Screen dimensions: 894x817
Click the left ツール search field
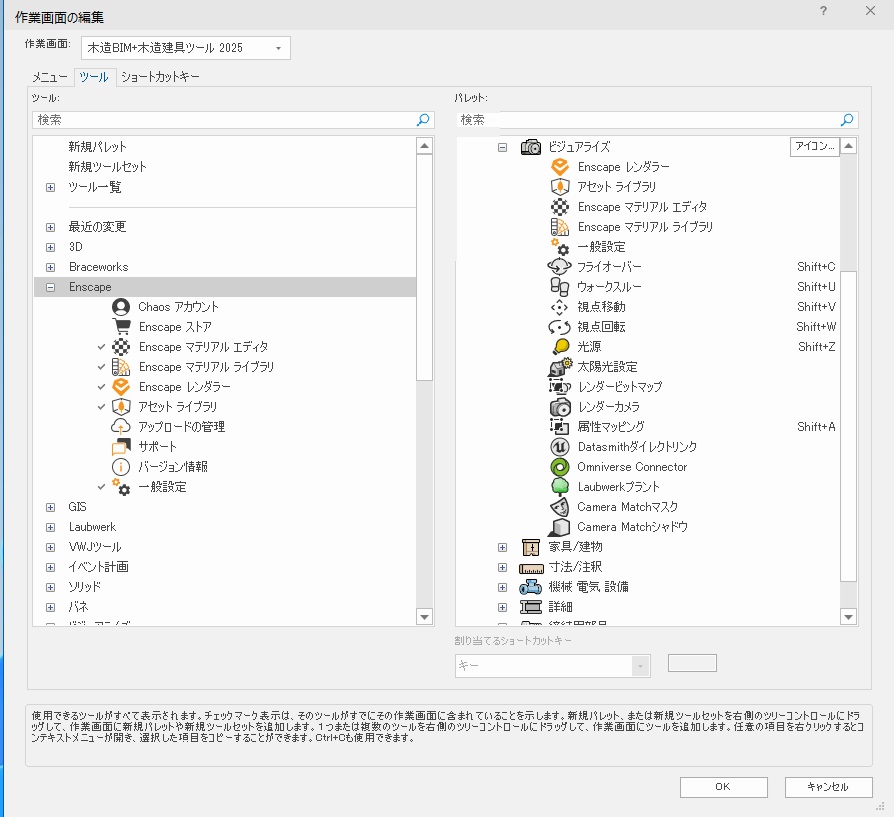pyautogui.click(x=225, y=119)
